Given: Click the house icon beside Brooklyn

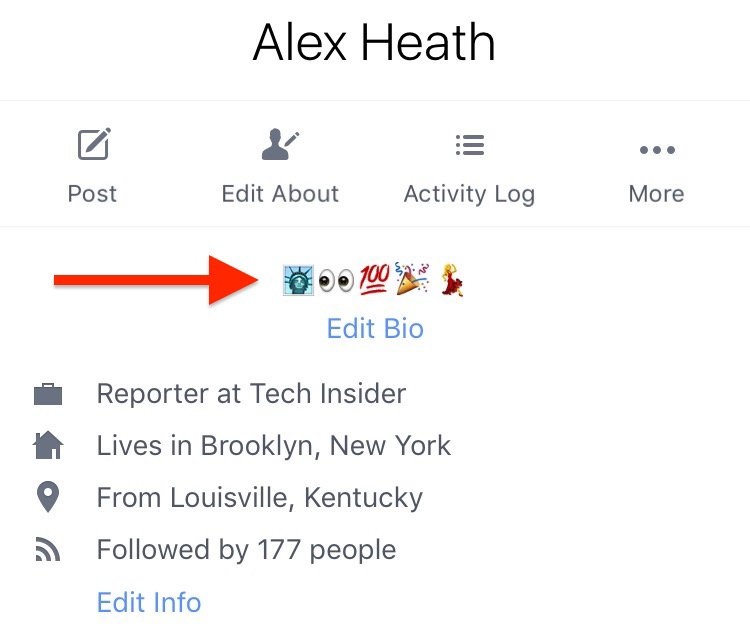Looking at the screenshot, I should (48, 445).
